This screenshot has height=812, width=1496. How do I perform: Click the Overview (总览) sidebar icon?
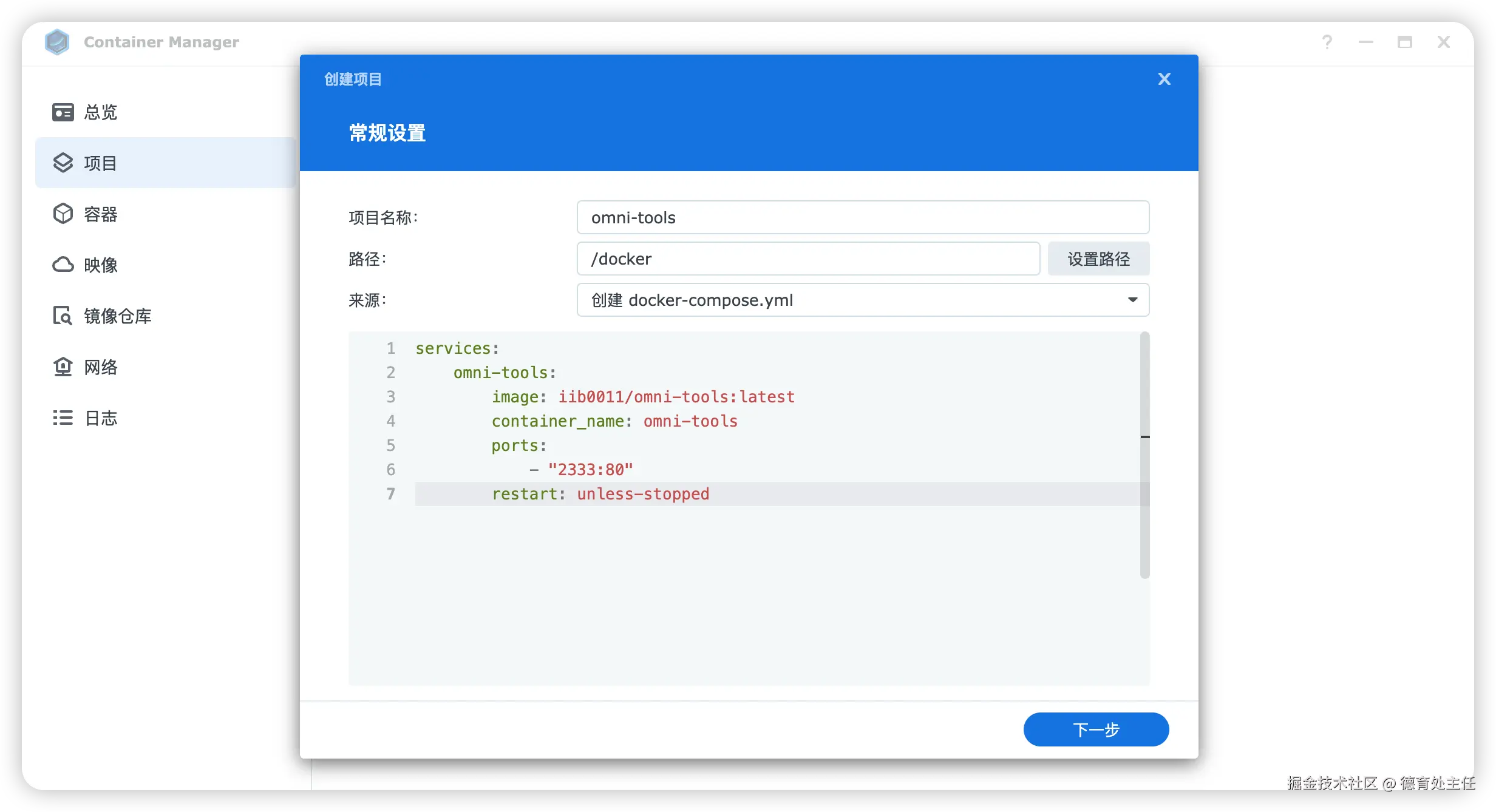(63, 112)
